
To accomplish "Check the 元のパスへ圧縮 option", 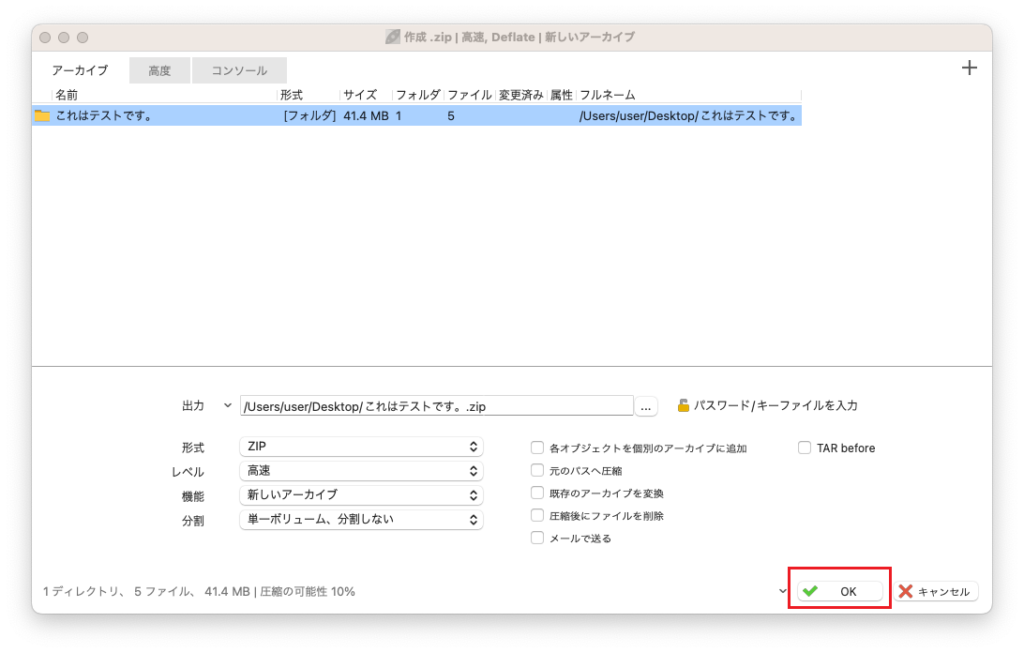I will [537, 470].
